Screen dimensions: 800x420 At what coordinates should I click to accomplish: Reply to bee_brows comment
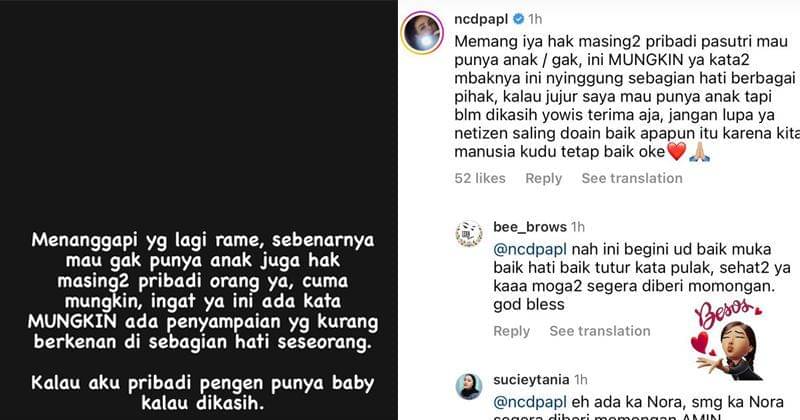[511, 331]
